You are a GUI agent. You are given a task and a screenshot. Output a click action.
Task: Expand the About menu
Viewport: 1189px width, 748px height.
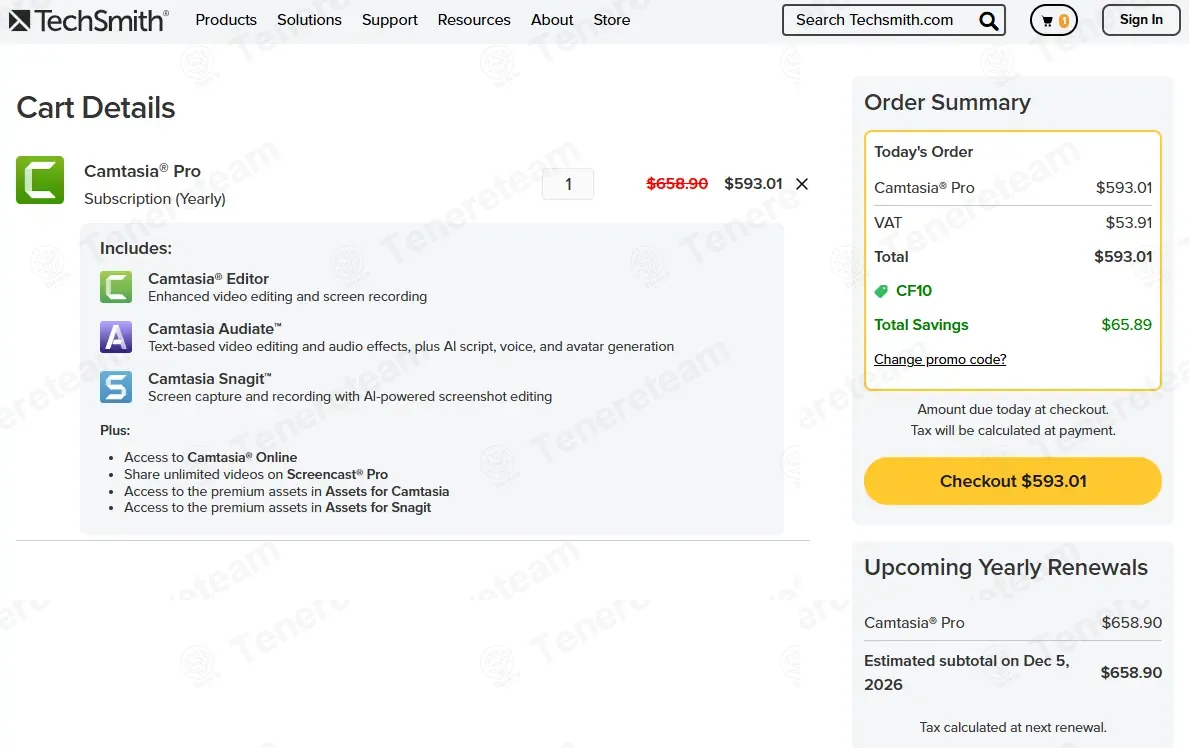552,20
